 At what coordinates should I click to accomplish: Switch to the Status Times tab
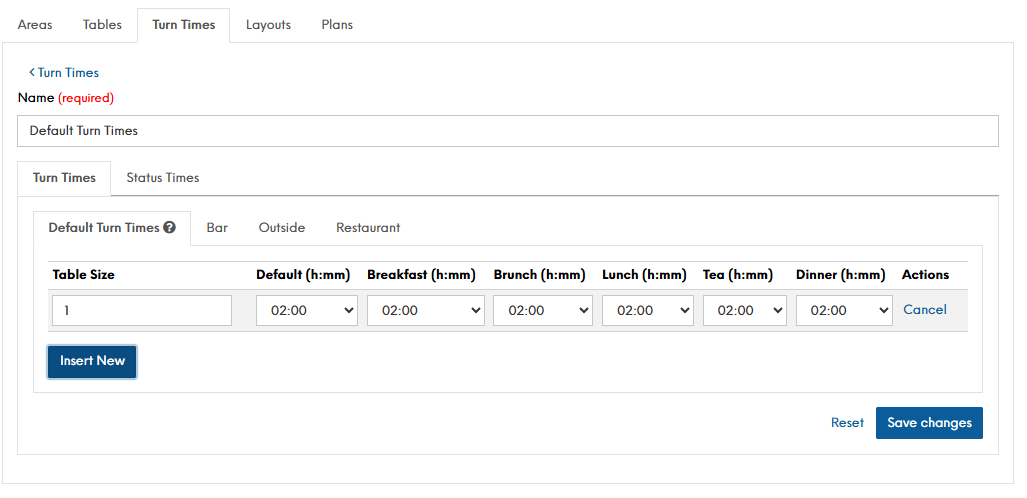pos(162,178)
